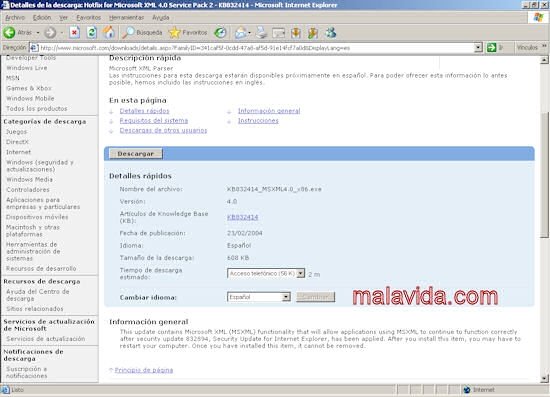550x397 pixels.
Task: Open Windows (seguridad y actualizaciones) category
Action: click(40, 166)
